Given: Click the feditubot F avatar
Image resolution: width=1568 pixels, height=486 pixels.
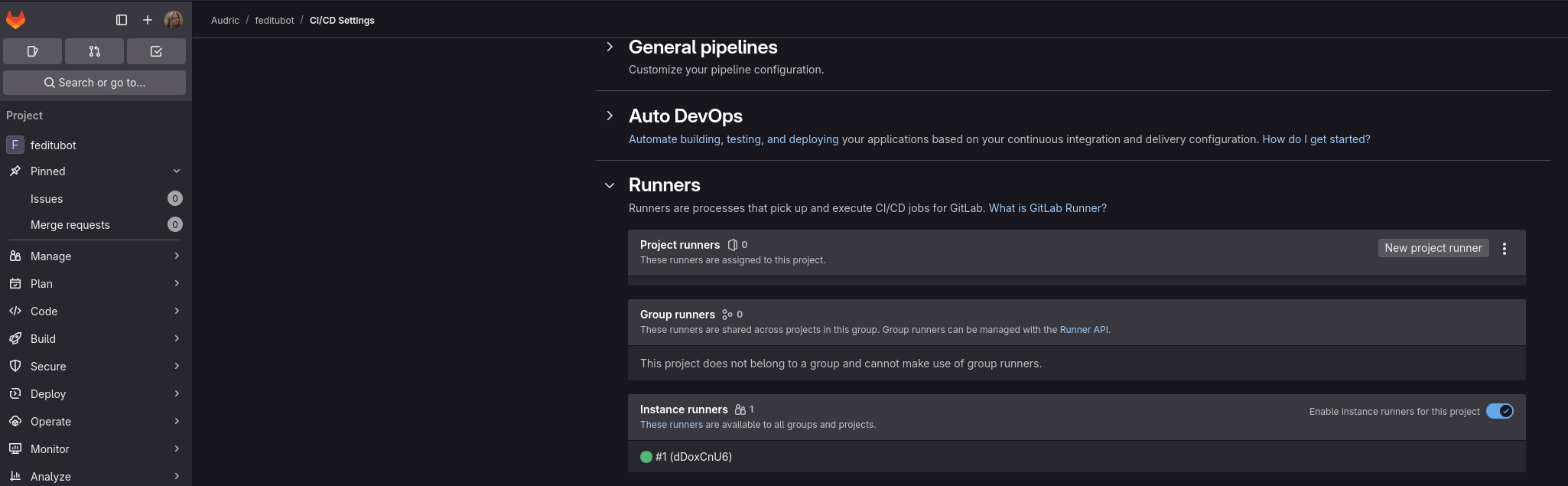Looking at the screenshot, I should 15,145.
